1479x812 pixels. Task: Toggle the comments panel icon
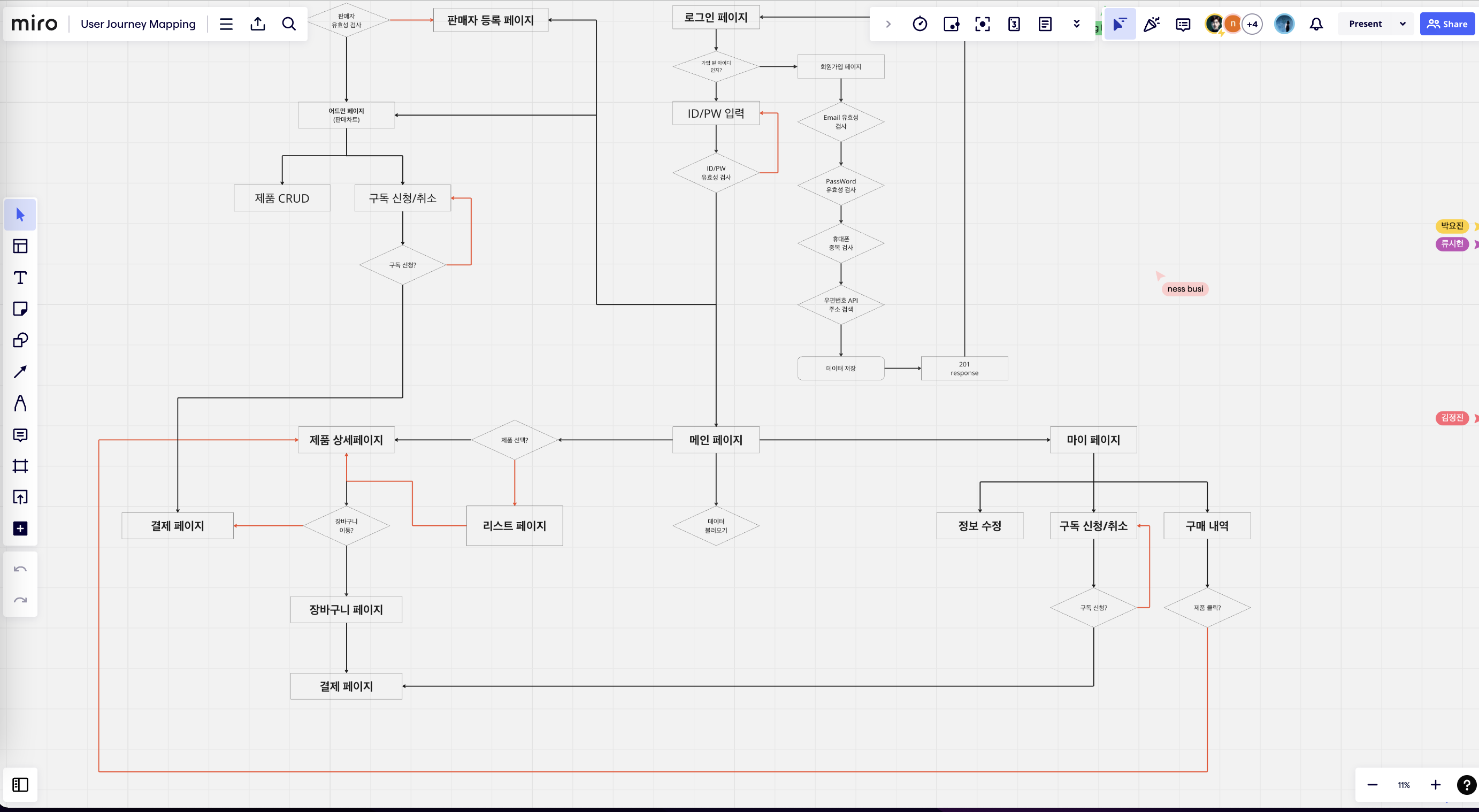click(x=1183, y=24)
